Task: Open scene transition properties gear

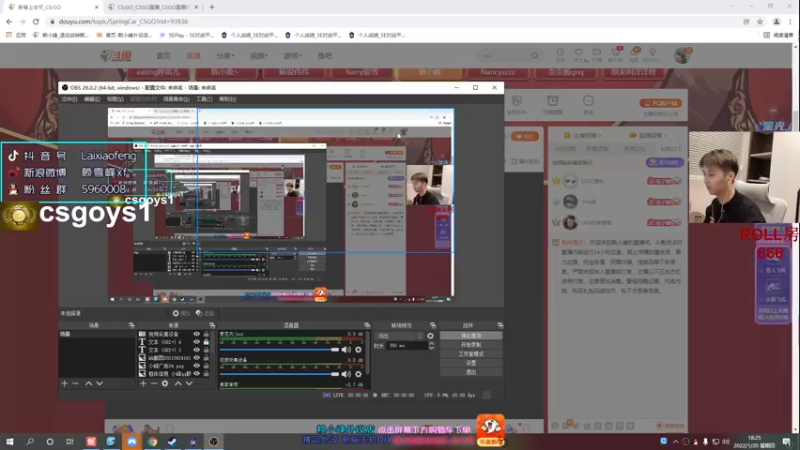Action: point(430,336)
